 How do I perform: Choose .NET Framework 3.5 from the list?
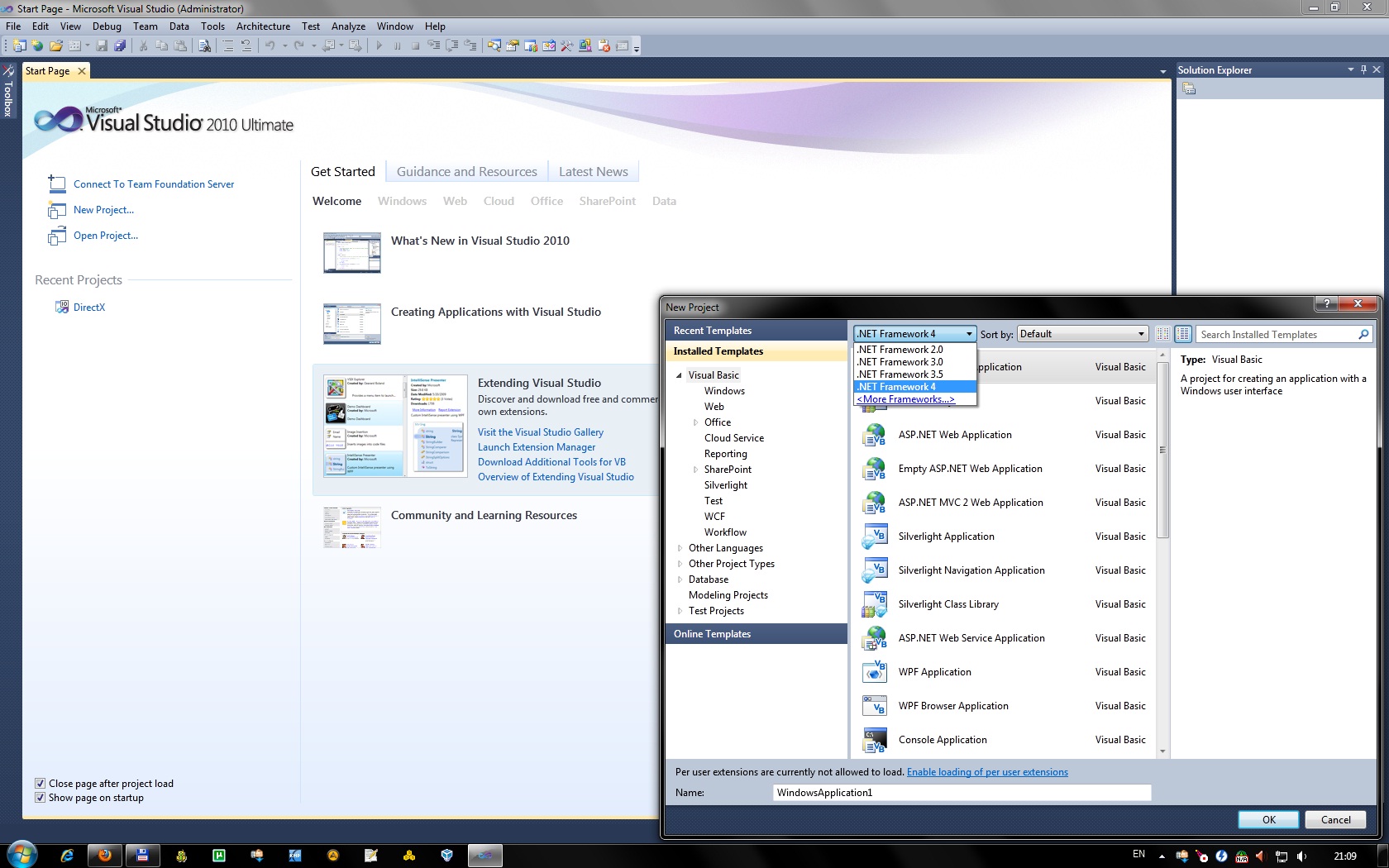915,374
